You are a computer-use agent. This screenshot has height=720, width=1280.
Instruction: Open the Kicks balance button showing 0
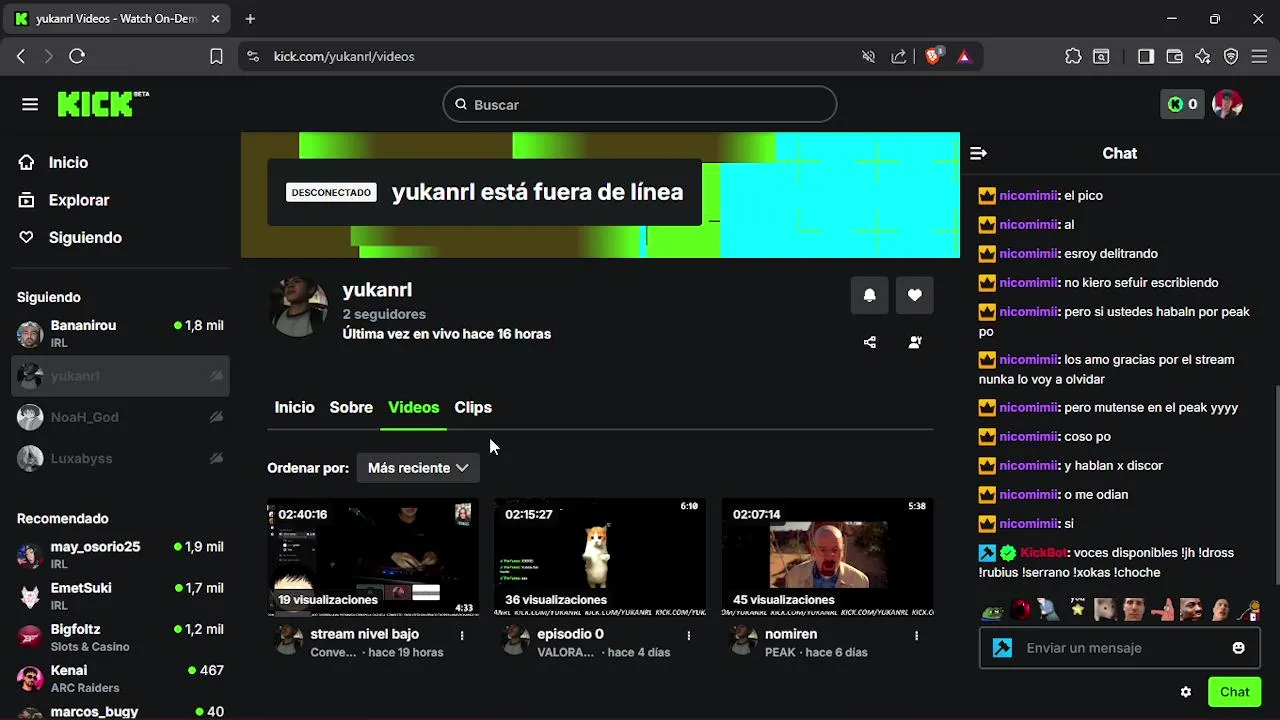click(x=1182, y=104)
